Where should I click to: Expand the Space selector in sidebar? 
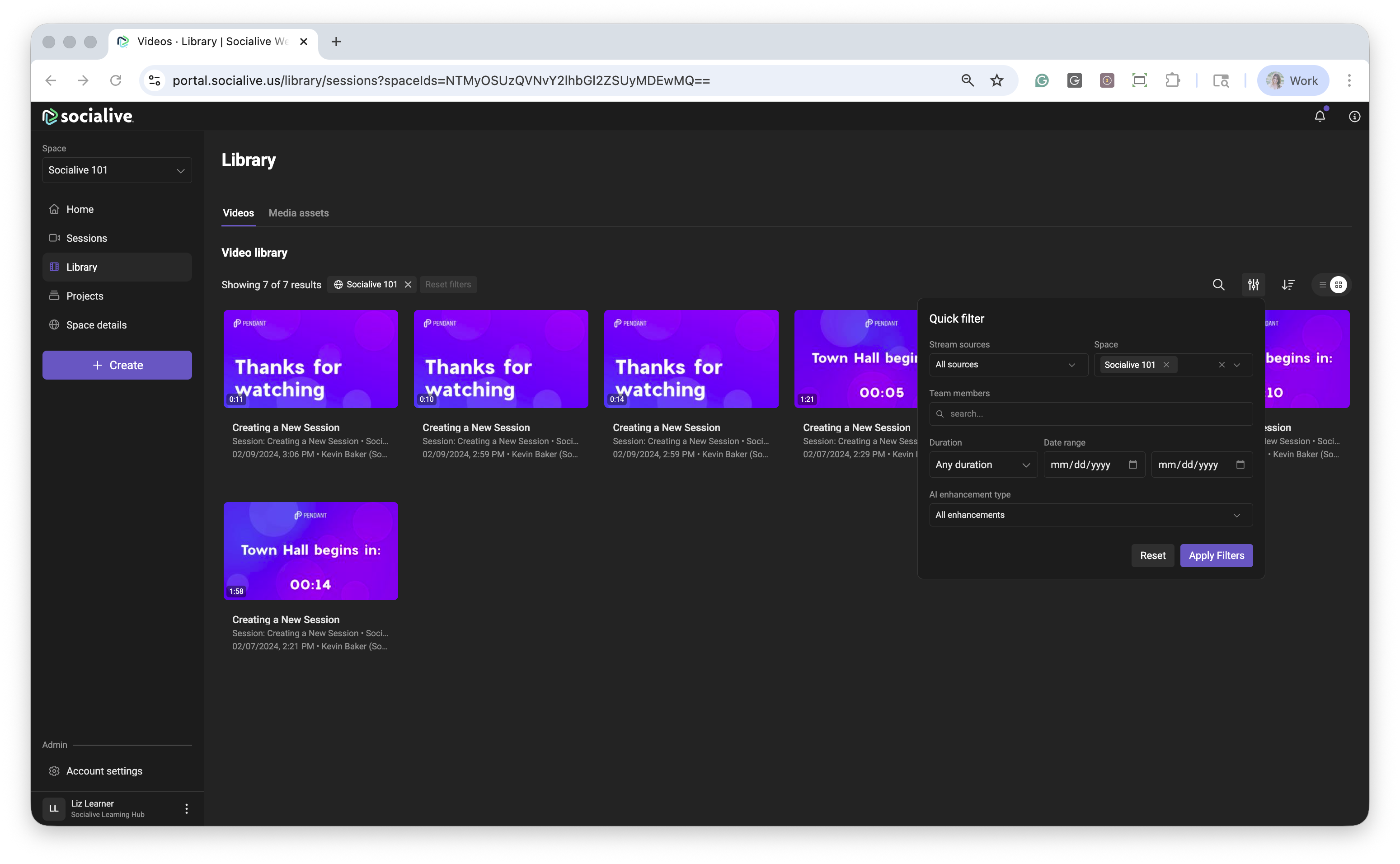117,170
